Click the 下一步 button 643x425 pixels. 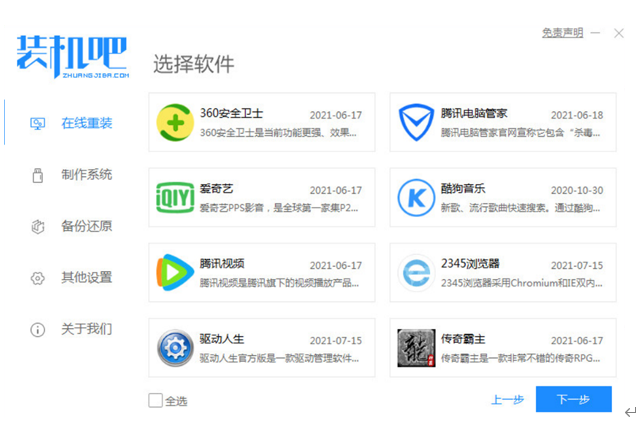click(574, 399)
